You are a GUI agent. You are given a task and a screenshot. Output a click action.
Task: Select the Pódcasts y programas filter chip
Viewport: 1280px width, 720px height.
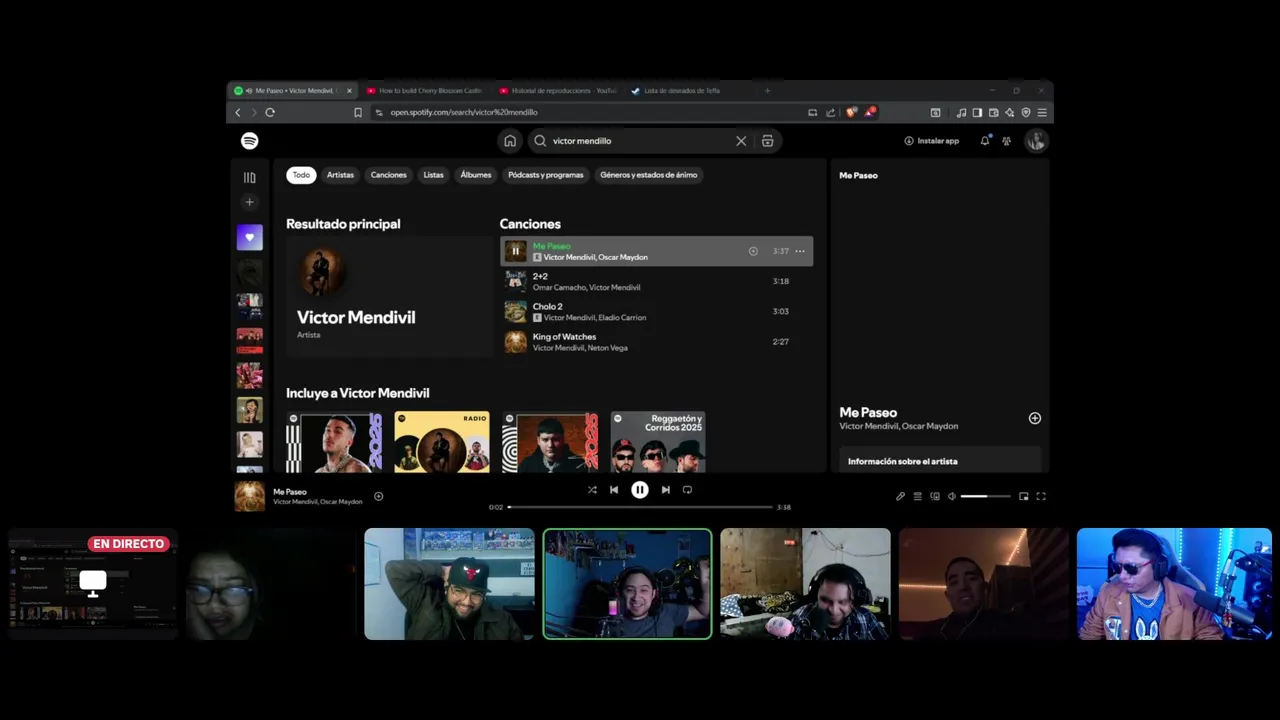546,175
